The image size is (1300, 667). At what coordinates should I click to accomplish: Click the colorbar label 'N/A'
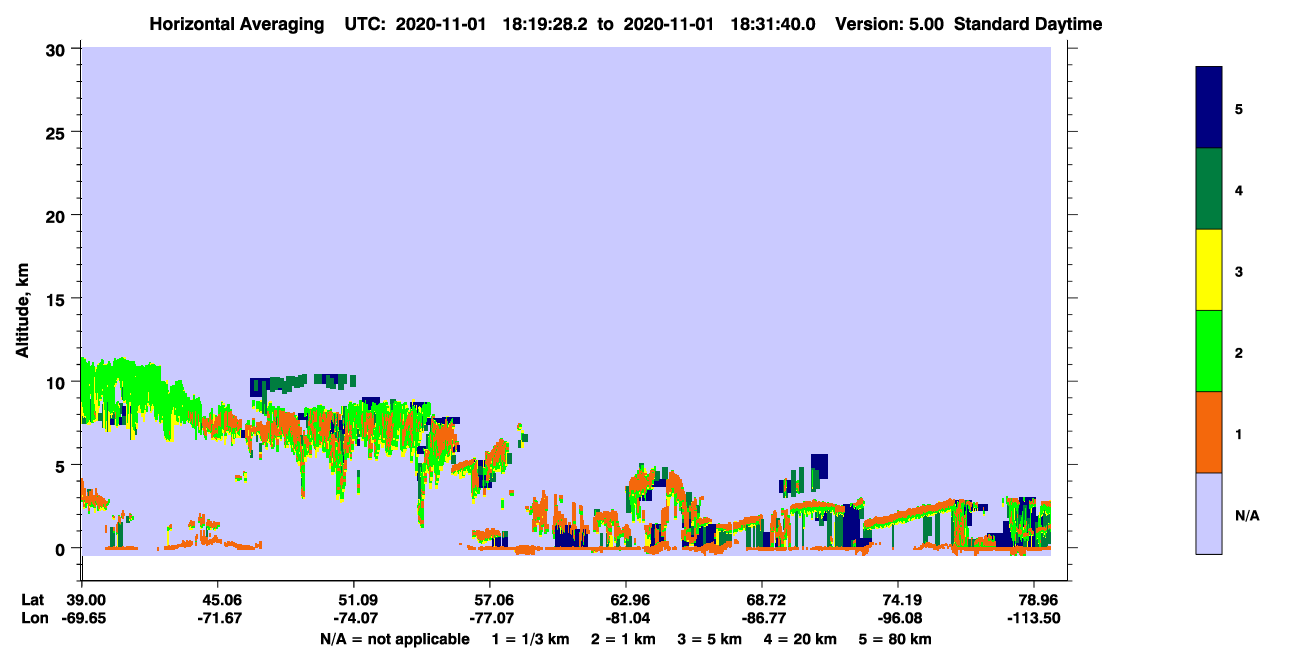pyautogui.click(x=1247, y=515)
